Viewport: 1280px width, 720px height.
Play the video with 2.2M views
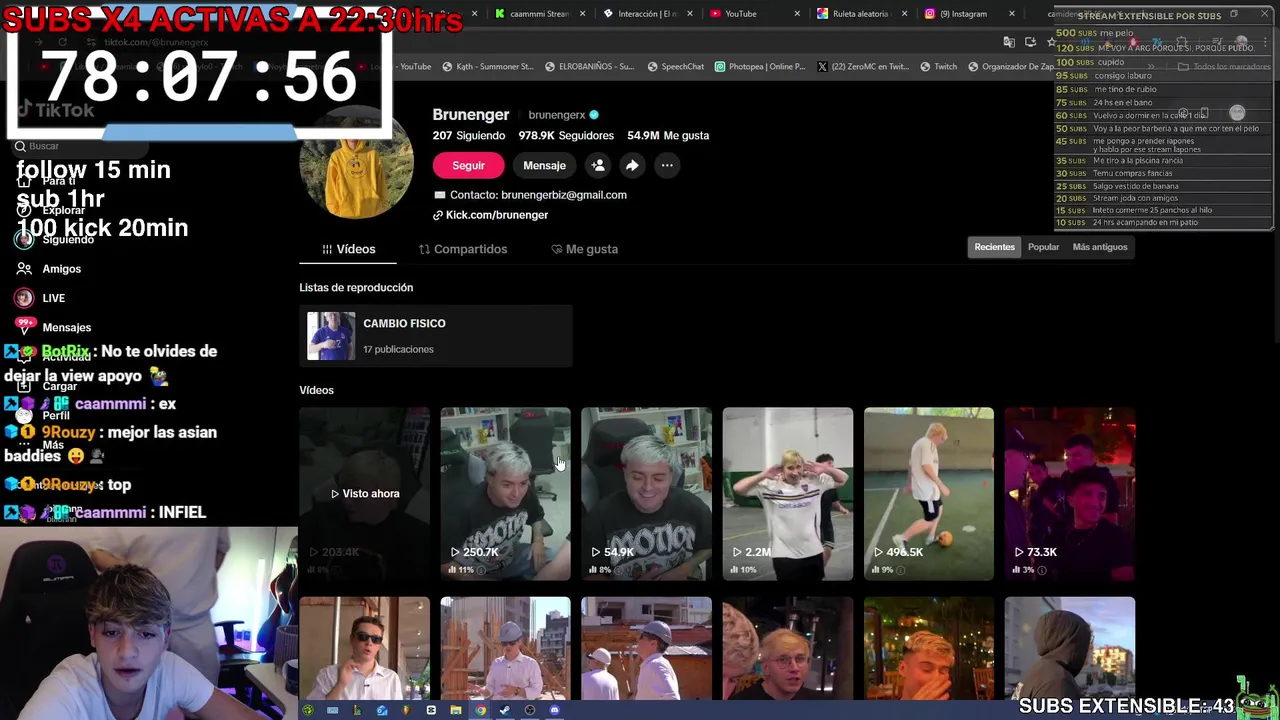point(787,493)
